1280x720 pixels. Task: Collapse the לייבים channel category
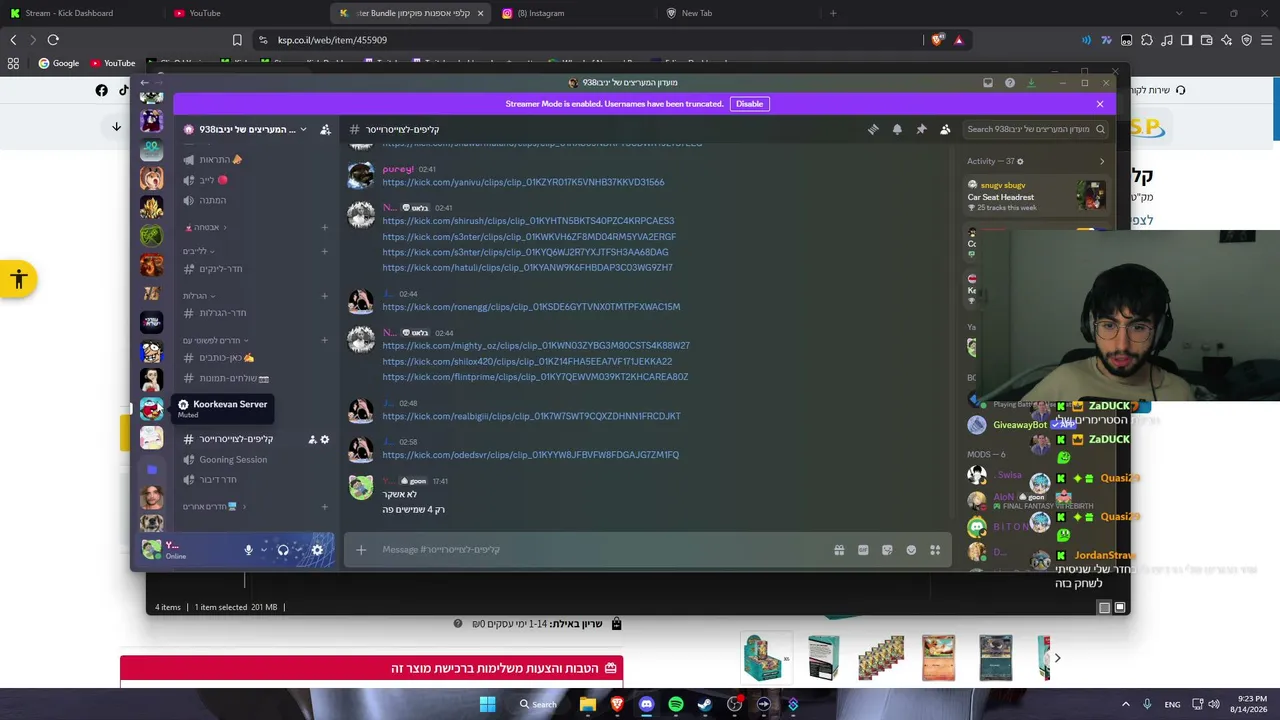pos(199,251)
